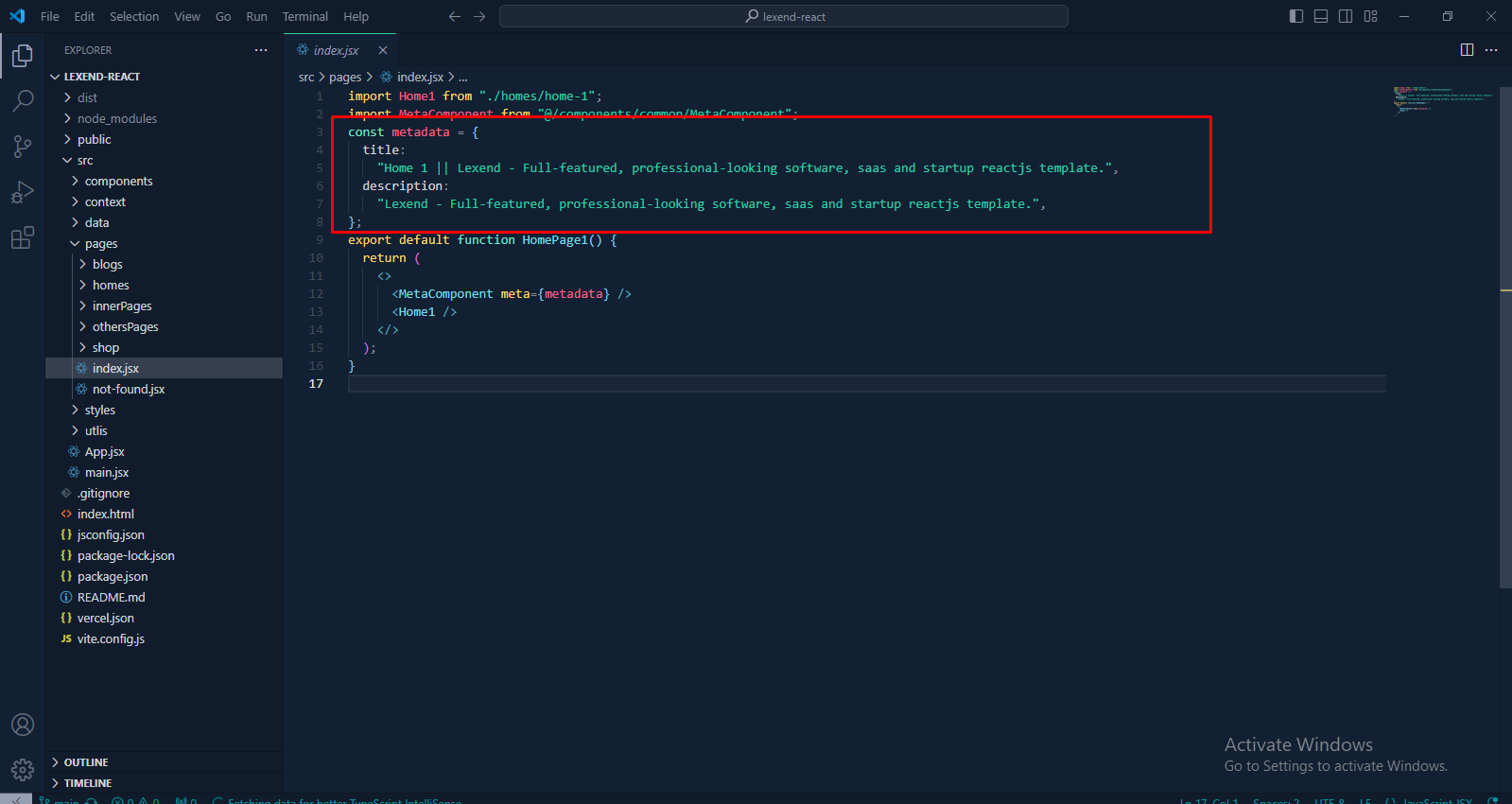Click the customize layout icon
Screen dimensions: 1512x804
pyautogui.click(x=1370, y=16)
